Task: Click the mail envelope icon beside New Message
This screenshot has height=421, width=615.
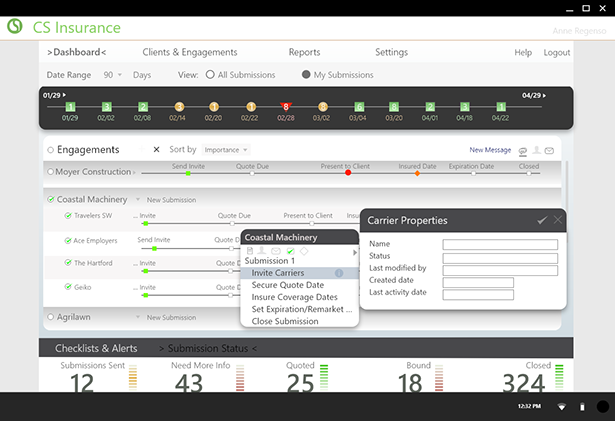Action: pos(550,150)
